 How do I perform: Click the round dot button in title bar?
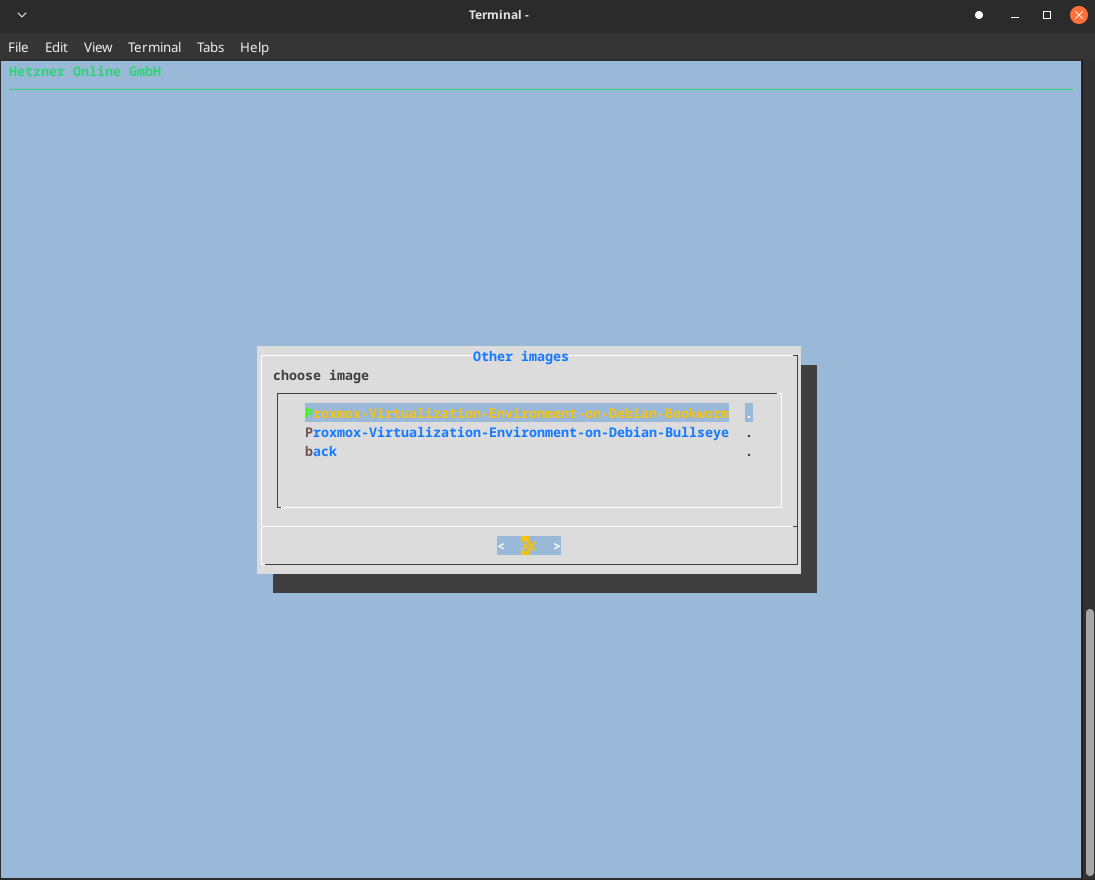coord(979,15)
